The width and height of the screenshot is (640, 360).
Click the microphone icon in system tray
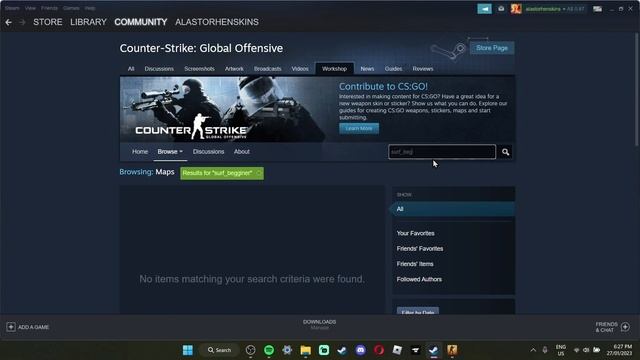pyautogui.click(x=545, y=350)
